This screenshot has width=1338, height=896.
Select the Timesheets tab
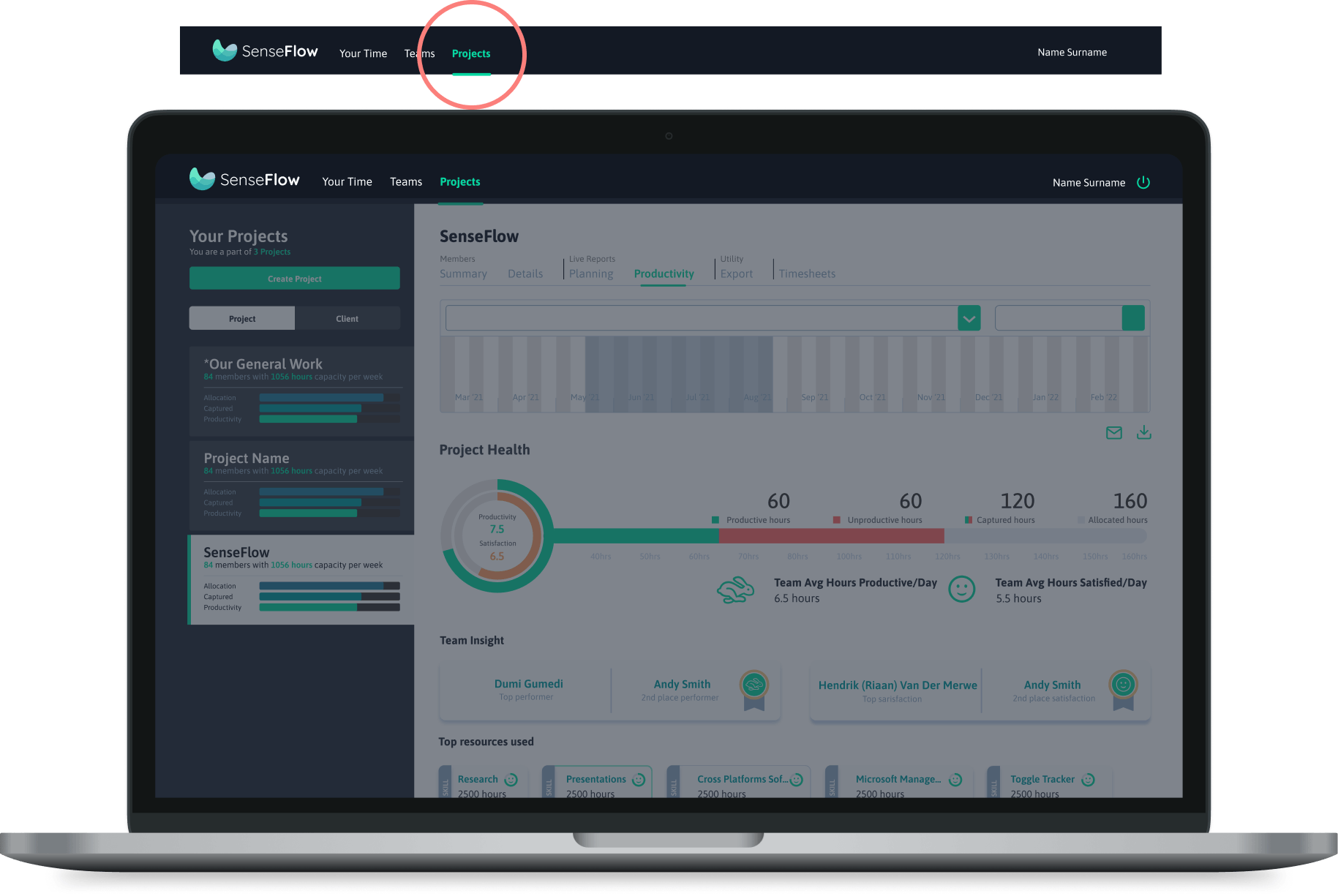pyautogui.click(x=807, y=274)
